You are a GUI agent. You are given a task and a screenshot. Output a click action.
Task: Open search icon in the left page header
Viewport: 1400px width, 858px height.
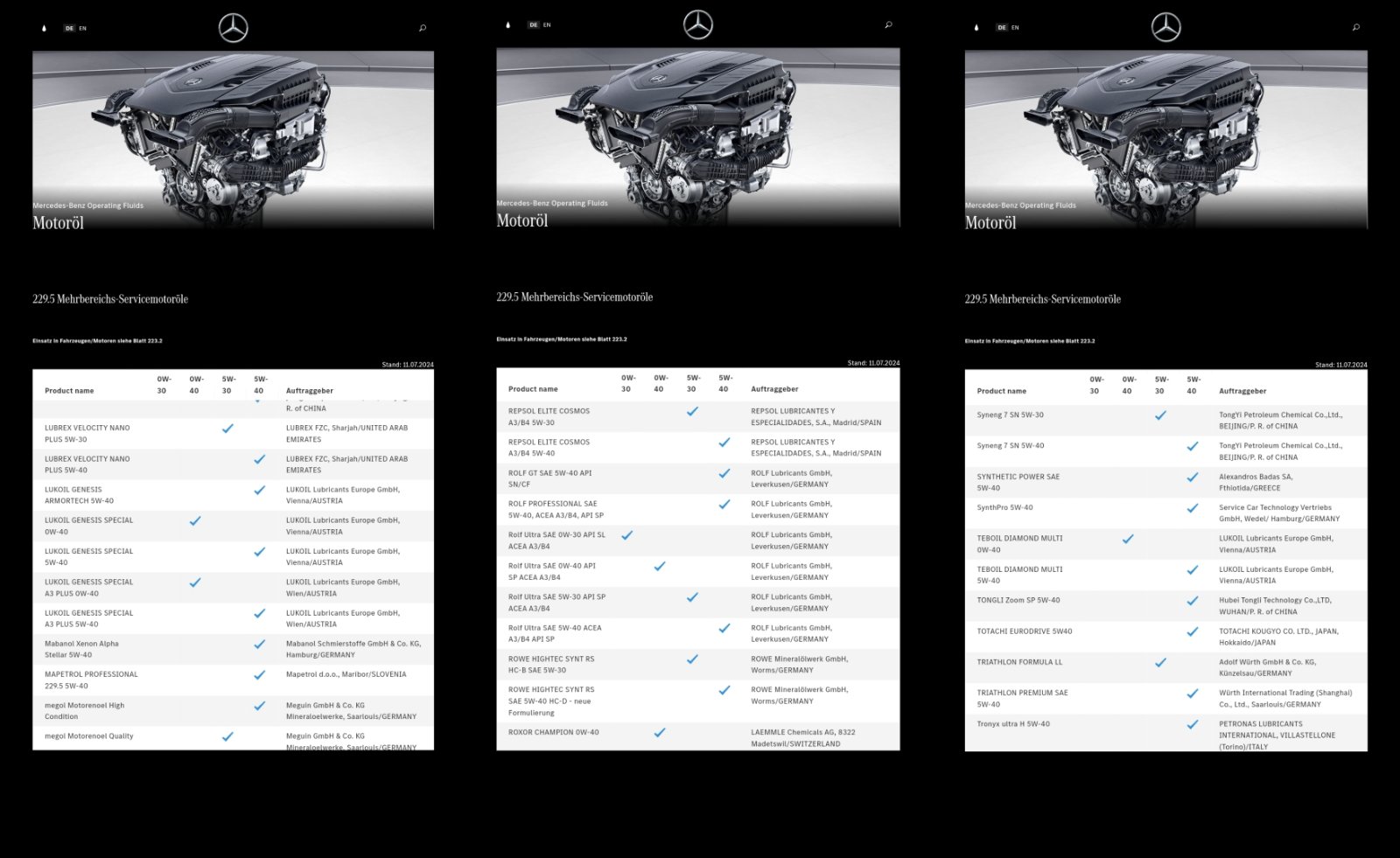click(423, 28)
